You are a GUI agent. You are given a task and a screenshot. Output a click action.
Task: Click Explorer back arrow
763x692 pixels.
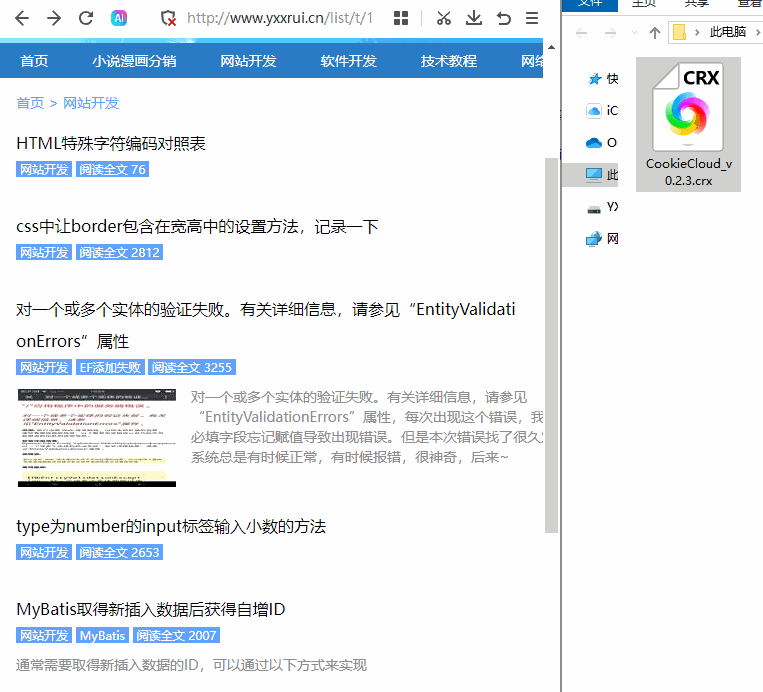point(581,33)
